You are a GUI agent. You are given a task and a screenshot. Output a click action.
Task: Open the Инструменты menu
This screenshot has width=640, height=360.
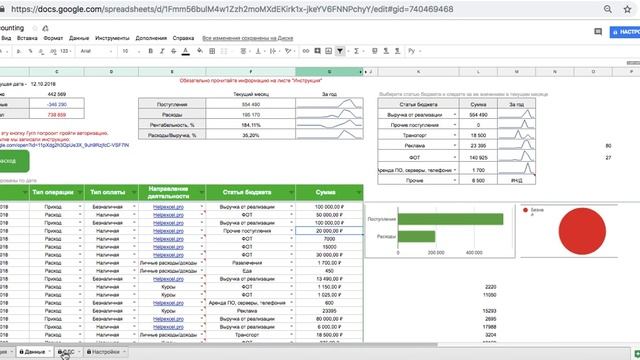pos(112,38)
